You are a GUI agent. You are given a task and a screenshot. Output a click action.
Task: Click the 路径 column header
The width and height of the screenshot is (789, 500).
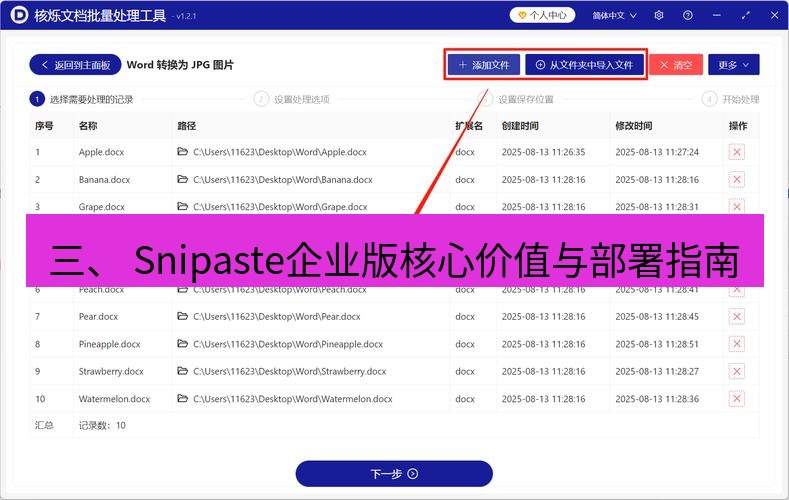pos(187,126)
